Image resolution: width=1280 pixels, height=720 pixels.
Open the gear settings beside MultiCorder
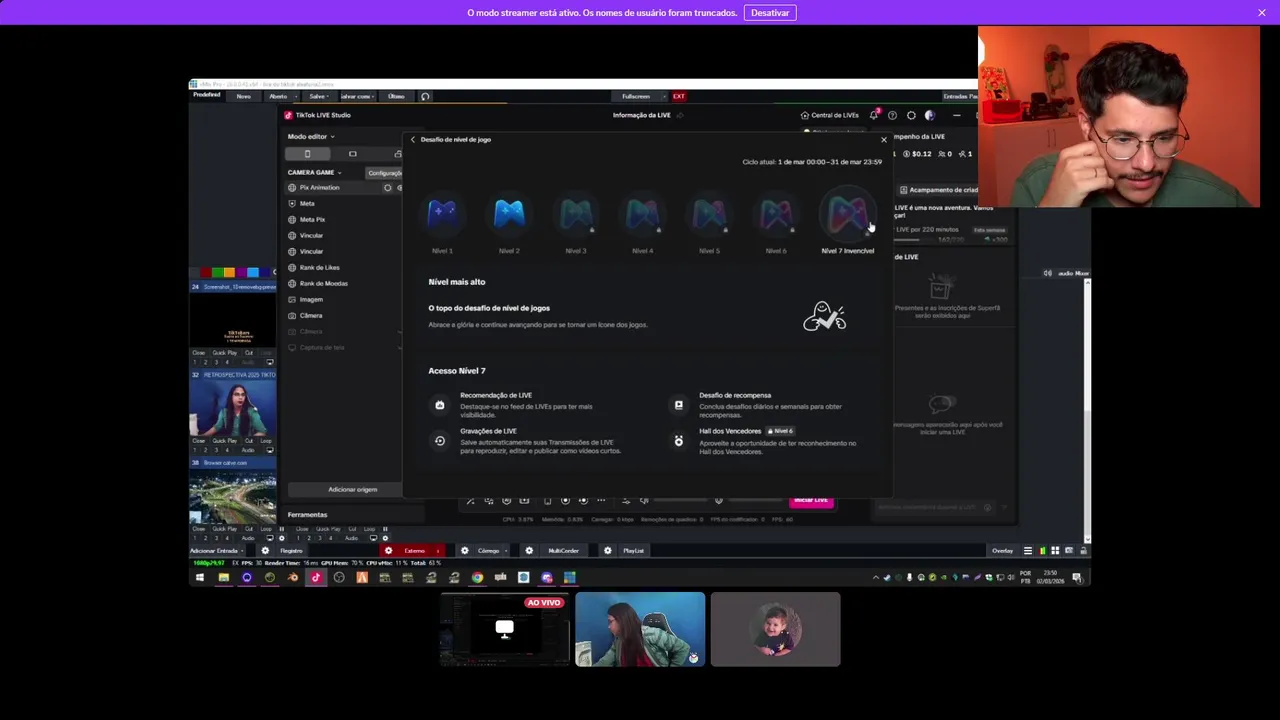point(529,551)
